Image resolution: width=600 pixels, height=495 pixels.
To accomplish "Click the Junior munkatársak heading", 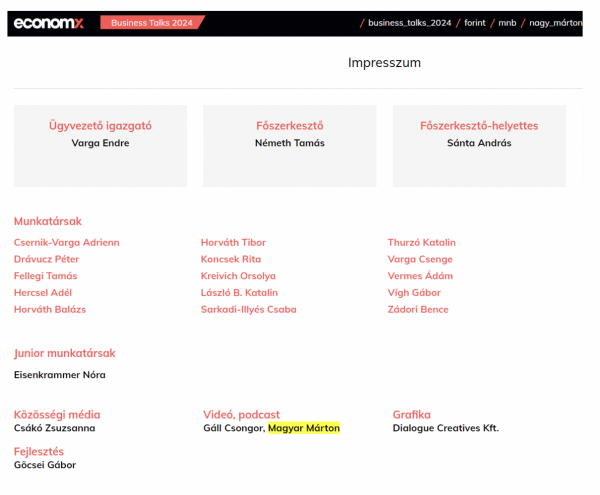I will point(65,353).
